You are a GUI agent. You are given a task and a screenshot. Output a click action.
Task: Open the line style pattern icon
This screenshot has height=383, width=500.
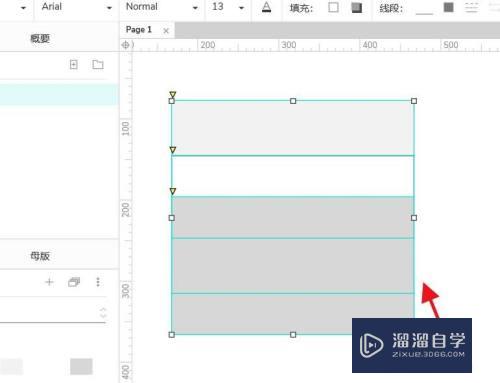click(471, 7)
